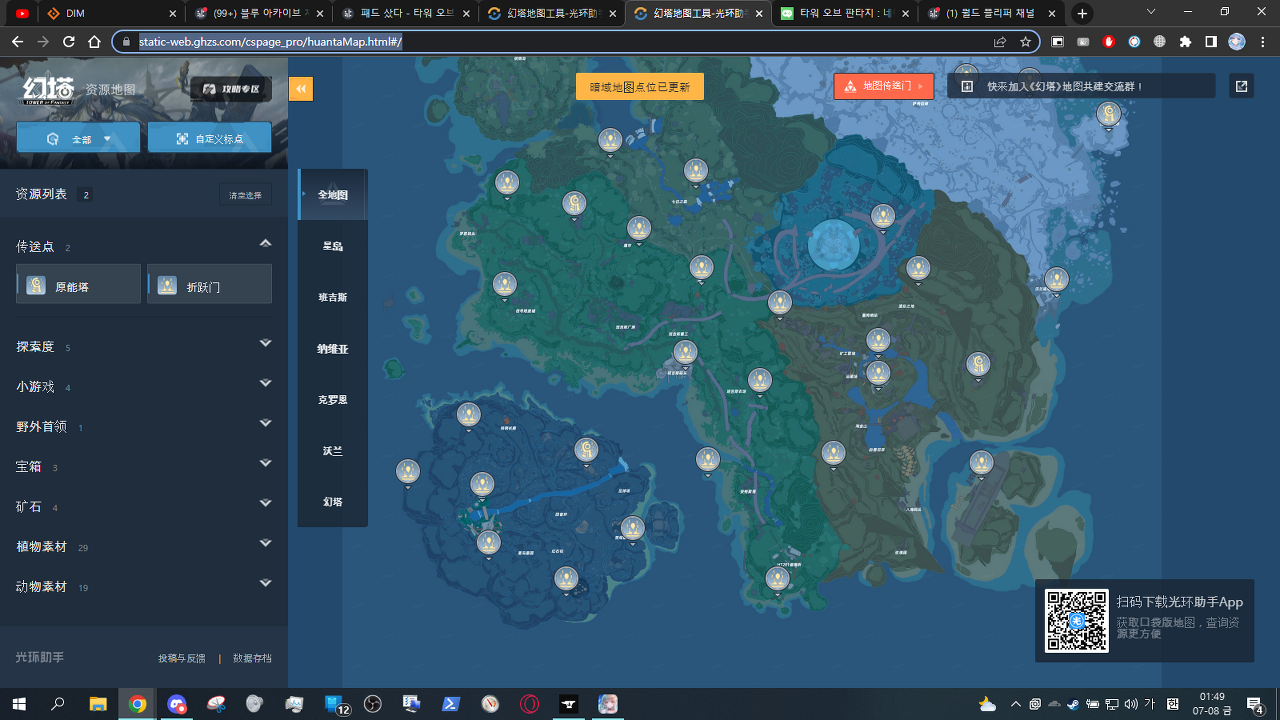The width and height of the screenshot is (1280, 720).
Task: Collapse the 传送点 section
Action: (265, 243)
